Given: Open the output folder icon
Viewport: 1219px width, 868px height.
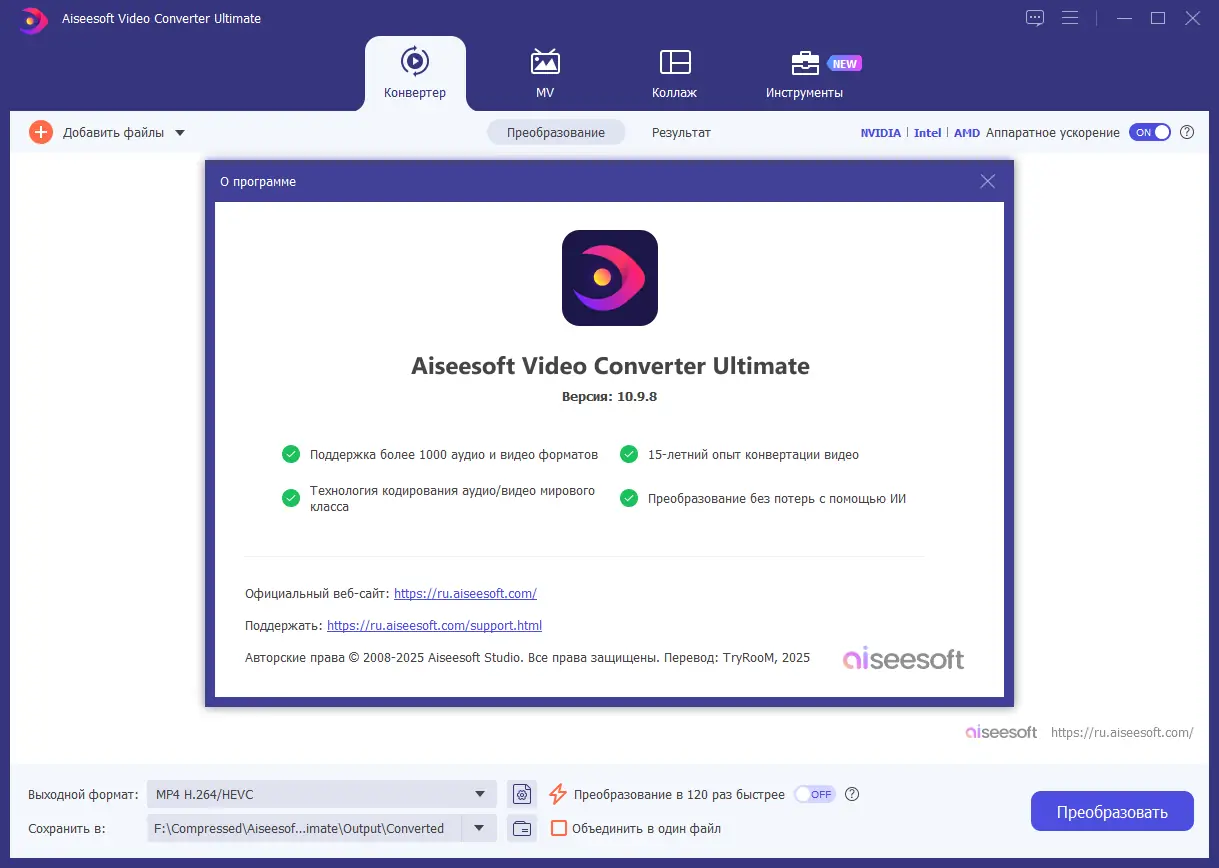Looking at the screenshot, I should (x=521, y=828).
